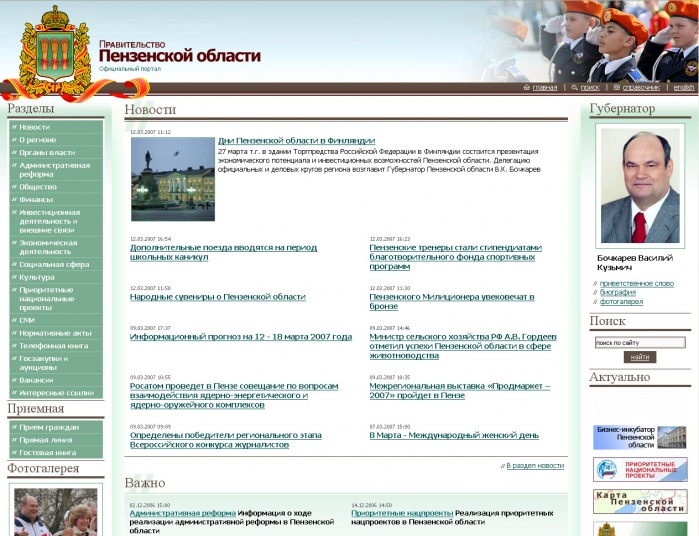Click the Penza region coat of arms
Viewport: 699px width, 536px height.
[55, 52]
